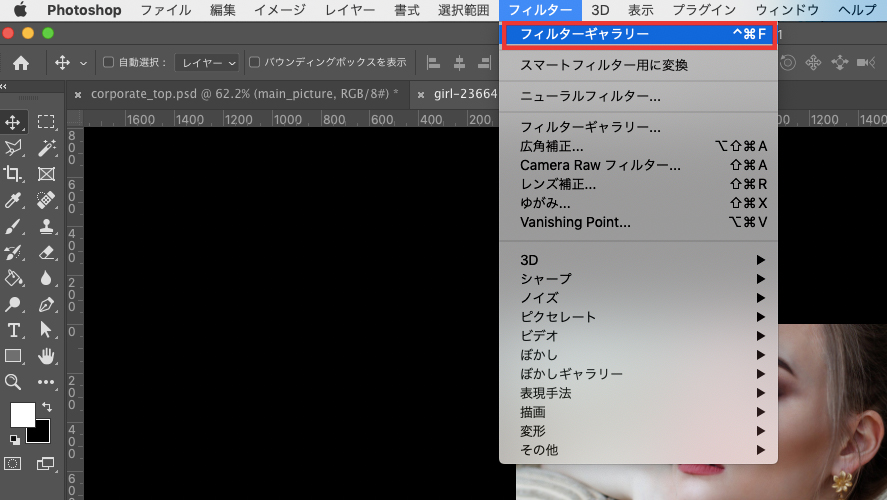
Task: Click the Home icon in options bar
Action: 21,62
